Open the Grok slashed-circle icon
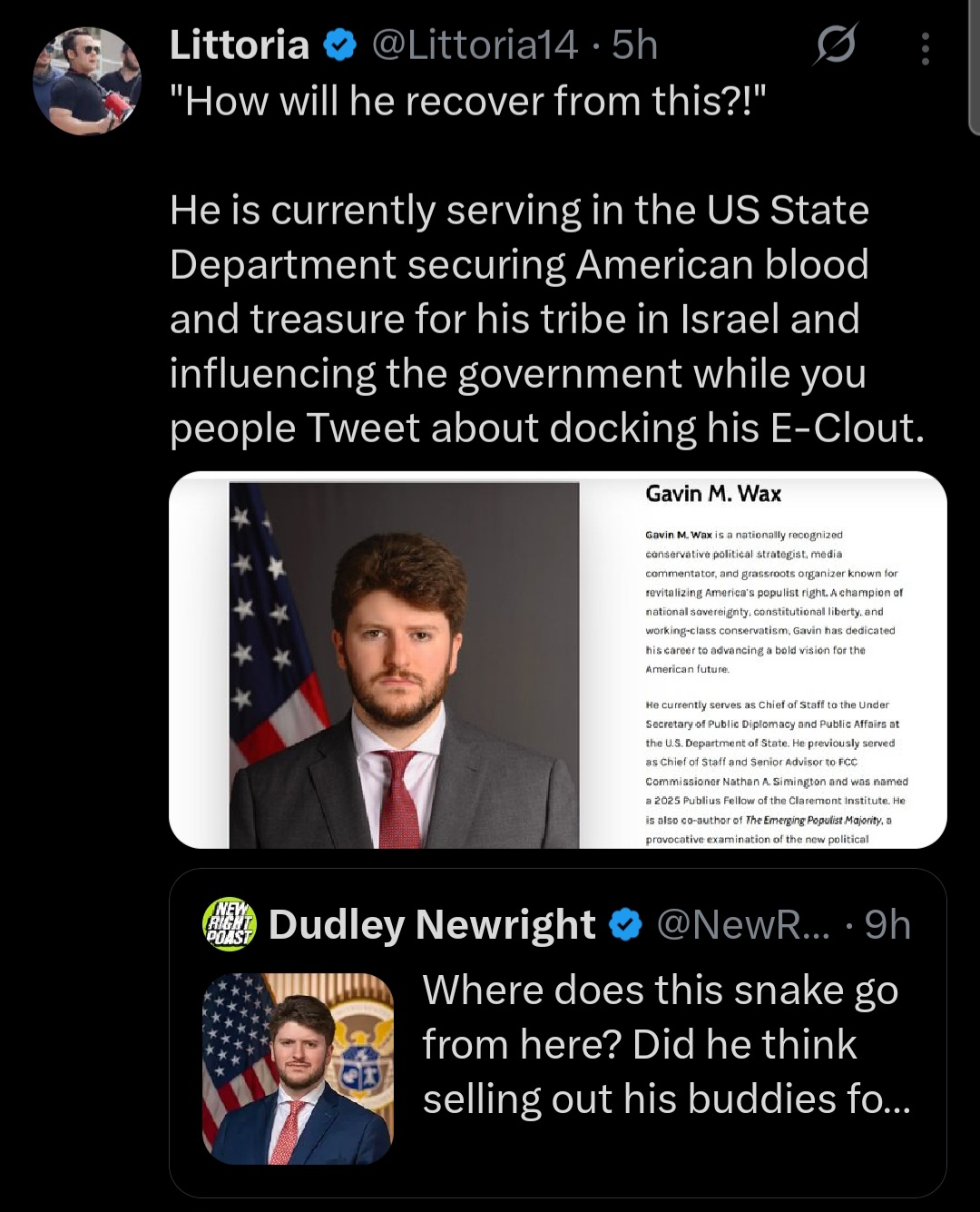Viewport: 980px width, 1212px height. pos(834,44)
